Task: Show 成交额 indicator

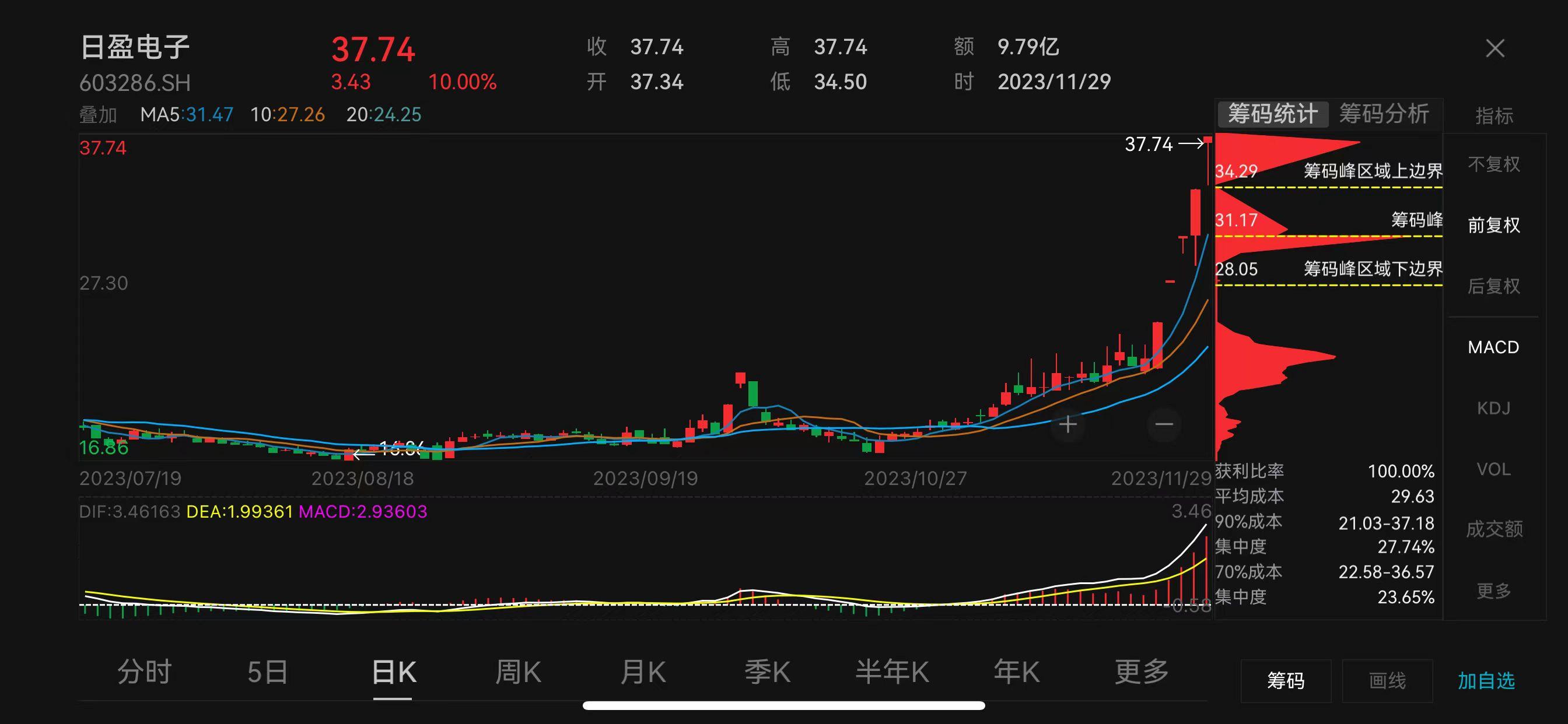Action: point(1494,529)
